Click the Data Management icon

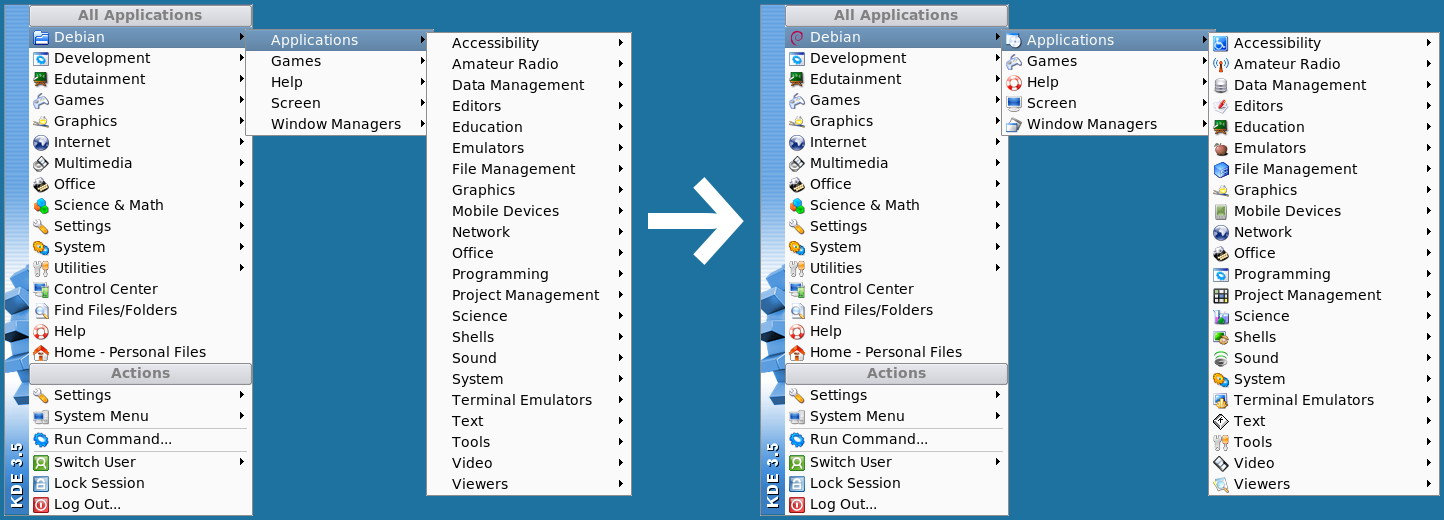coord(1220,85)
